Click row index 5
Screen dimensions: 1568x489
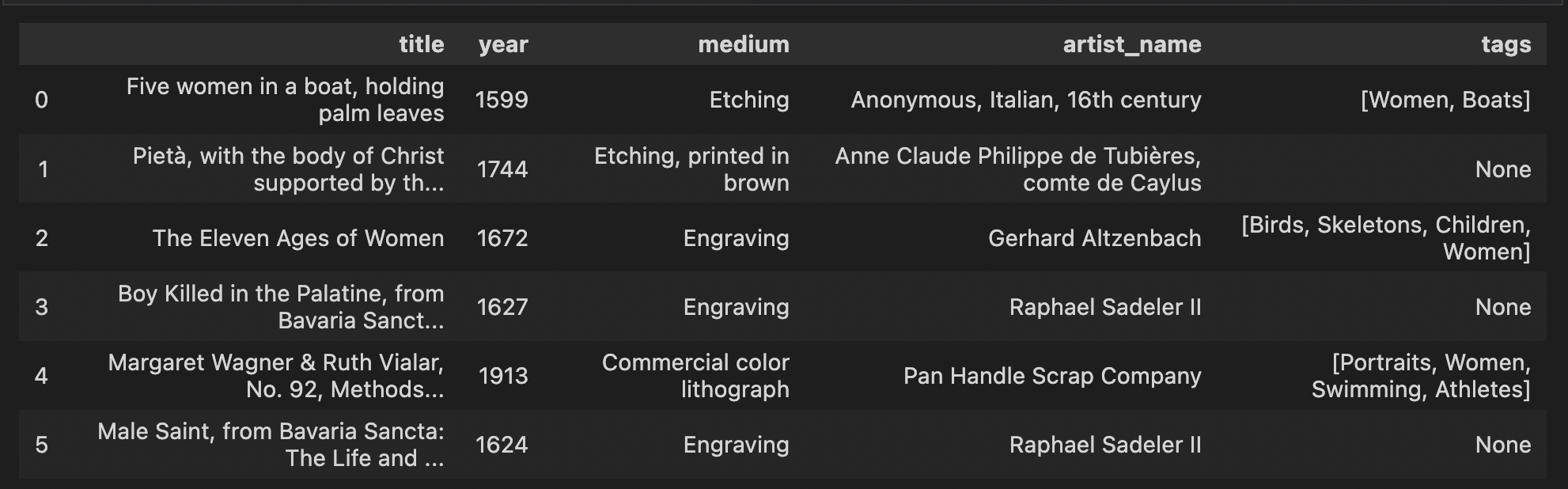coord(42,445)
